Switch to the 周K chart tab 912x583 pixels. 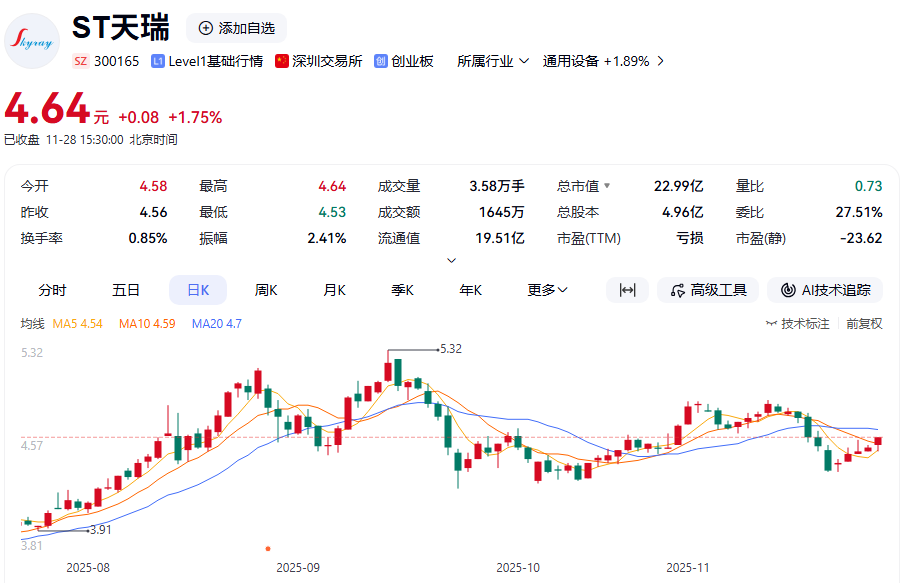point(266,290)
